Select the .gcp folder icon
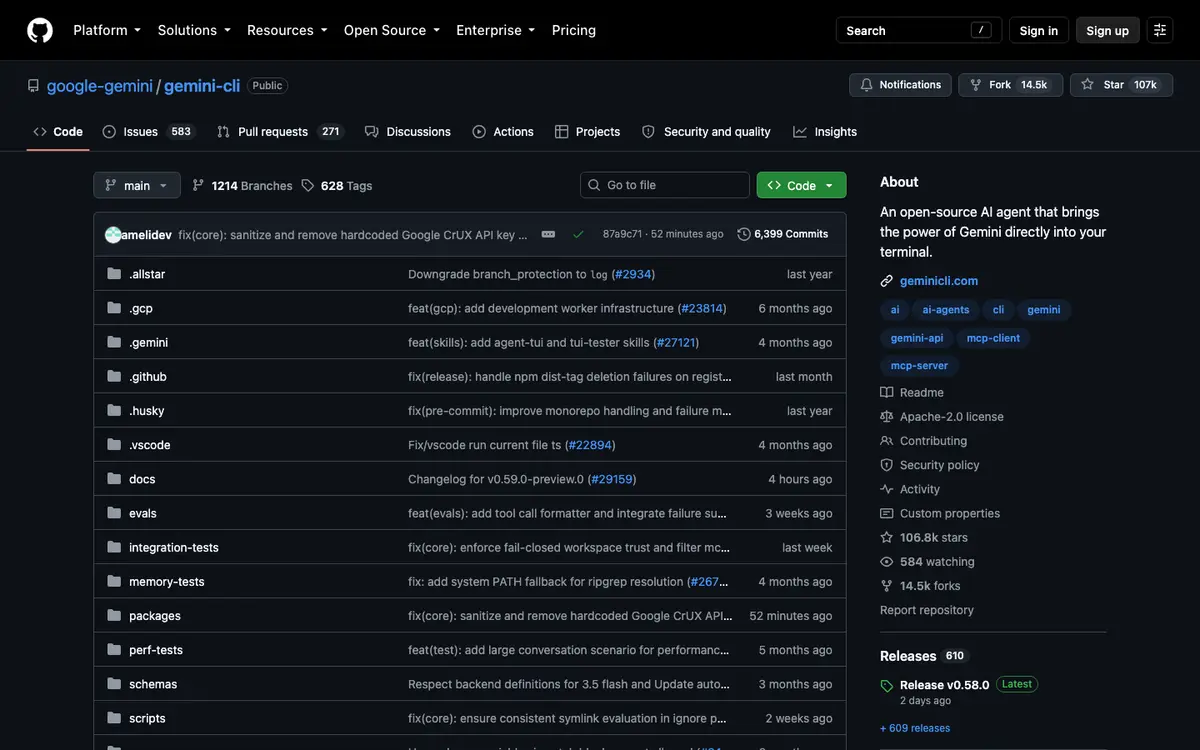 point(114,308)
